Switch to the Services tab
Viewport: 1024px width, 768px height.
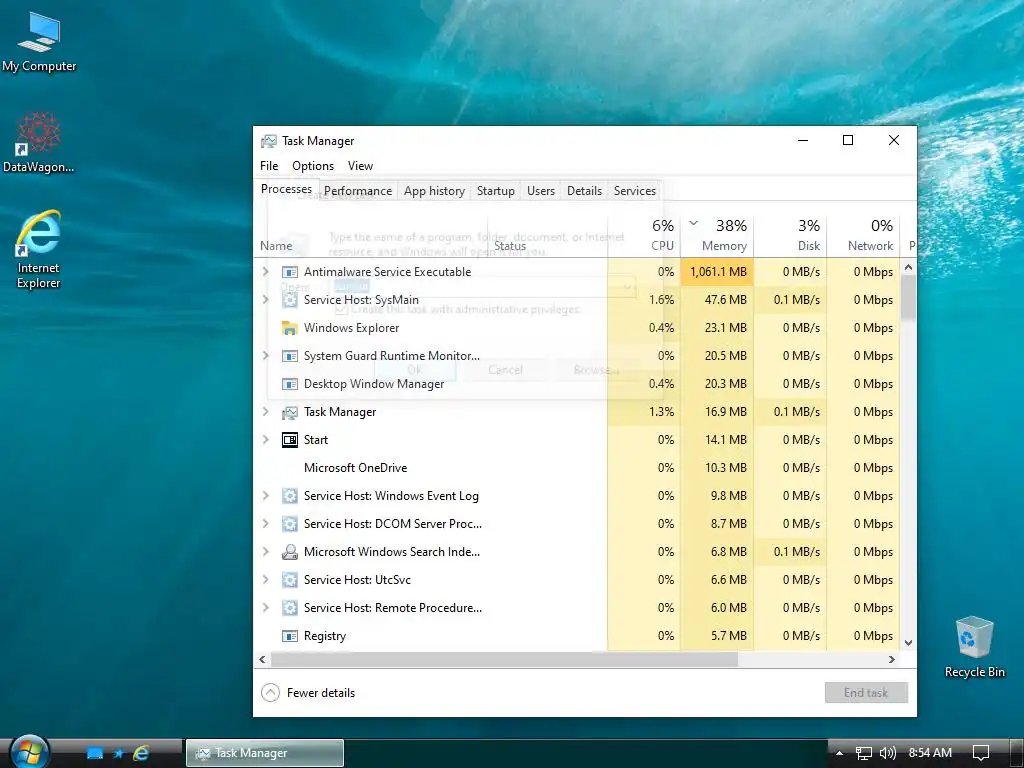[635, 191]
